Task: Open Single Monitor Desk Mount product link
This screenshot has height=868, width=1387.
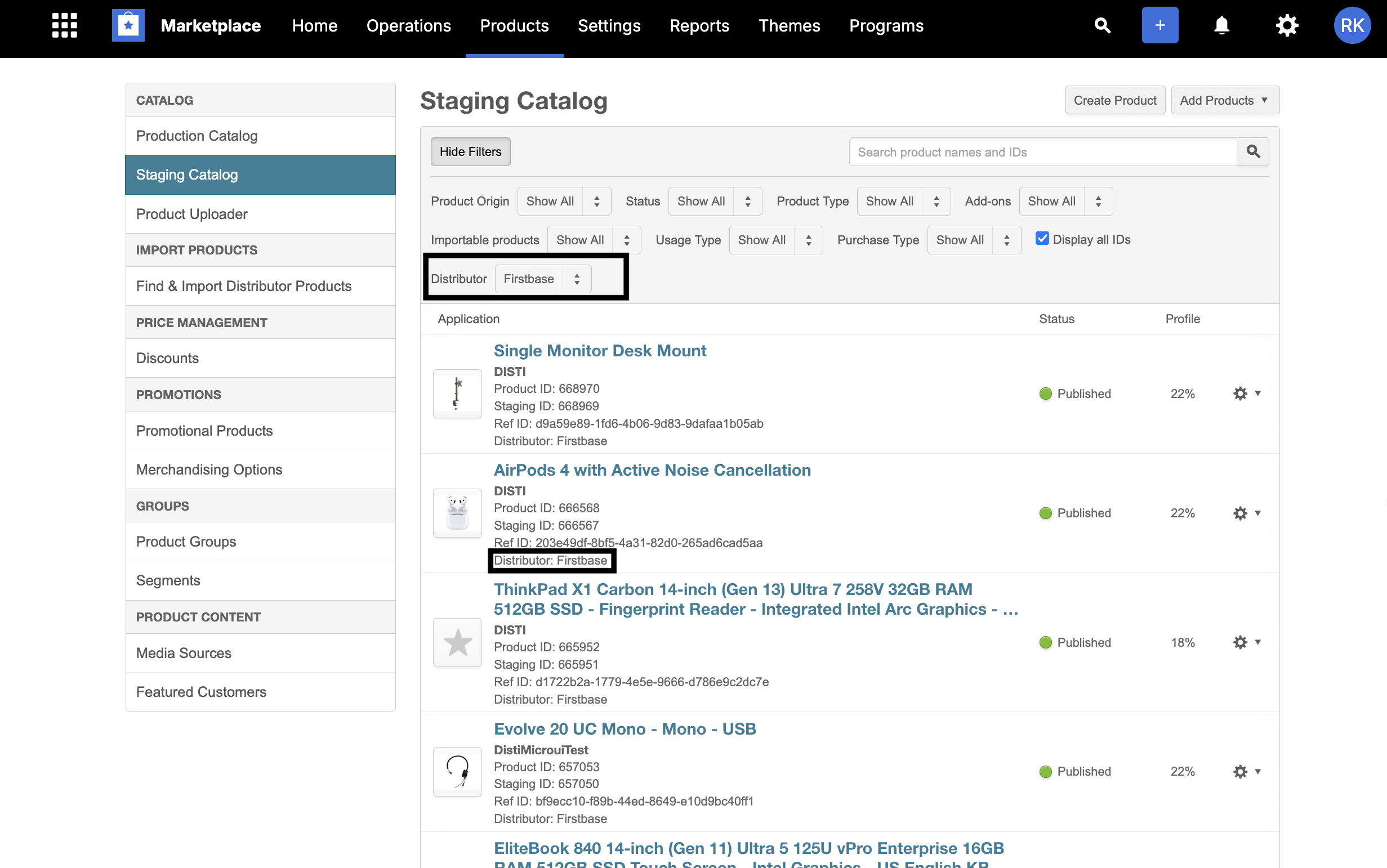Action: (600, 351)
